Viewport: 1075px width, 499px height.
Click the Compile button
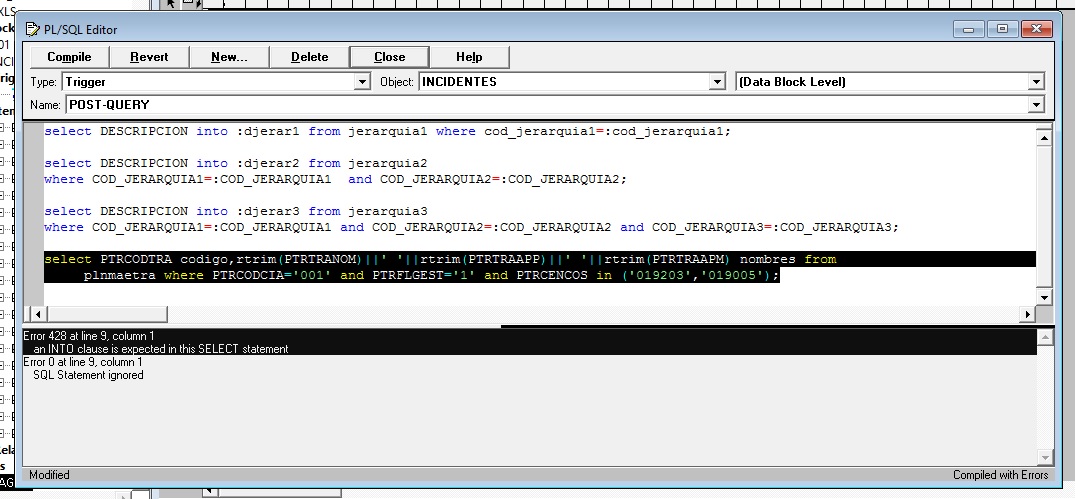[x=69, y=57]
